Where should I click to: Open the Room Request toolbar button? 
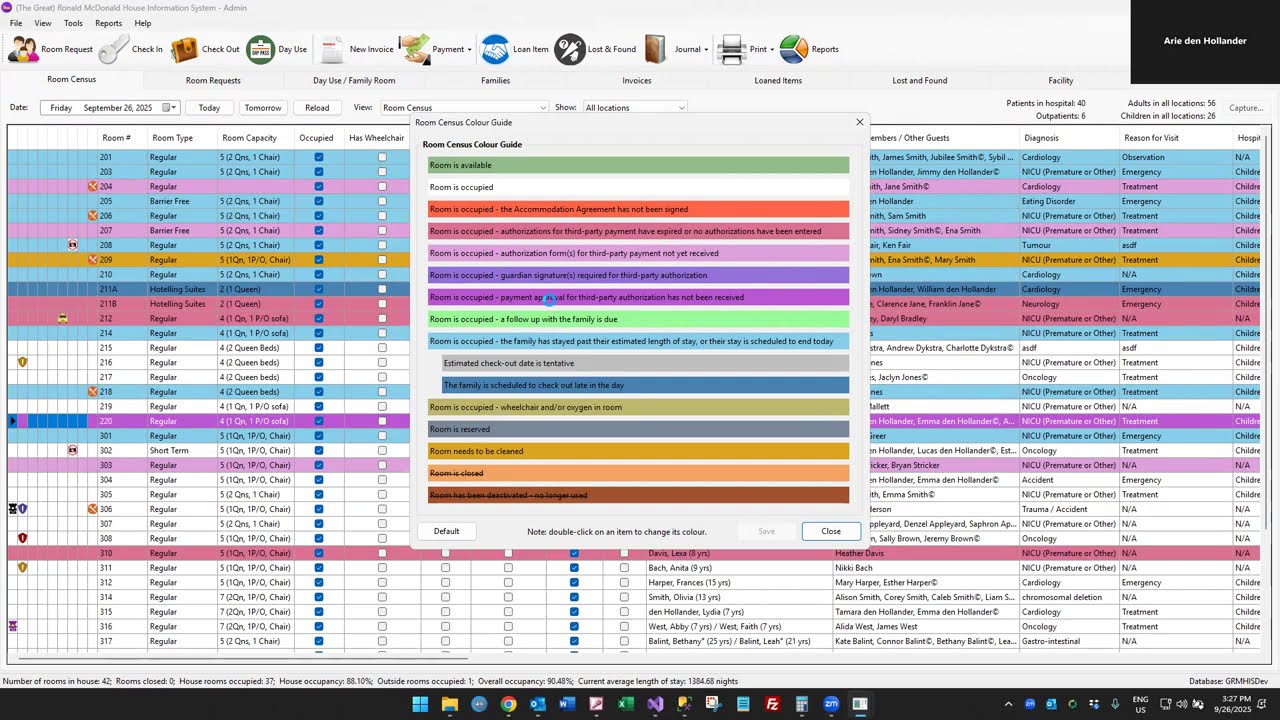pos(51,49)
